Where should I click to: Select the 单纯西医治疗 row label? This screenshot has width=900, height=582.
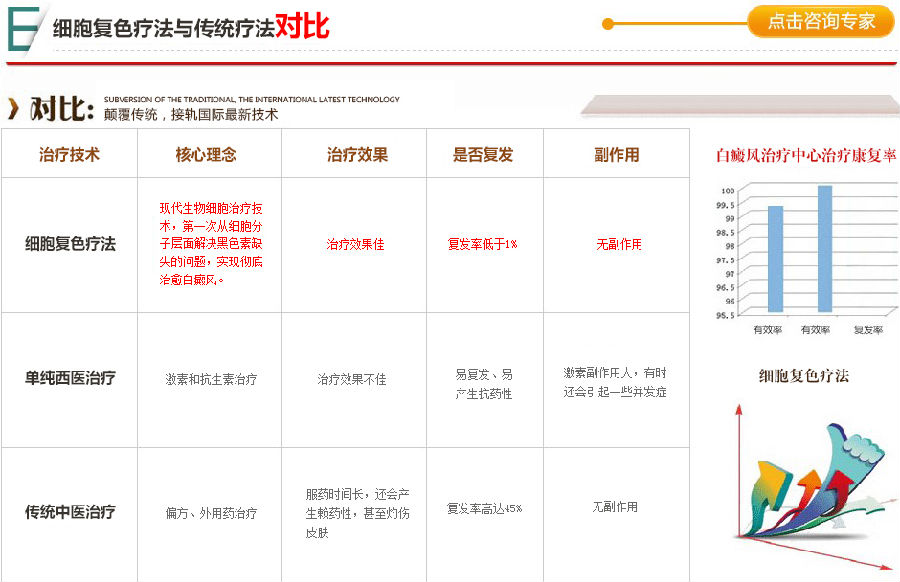[x=70, y=378]
